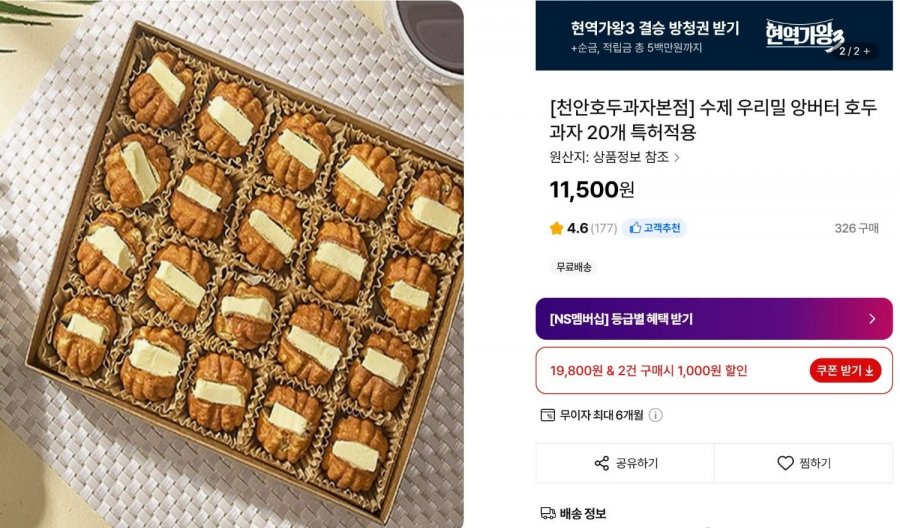Expand the 원산지 상품정보 참조 chevron

point(677,157)
